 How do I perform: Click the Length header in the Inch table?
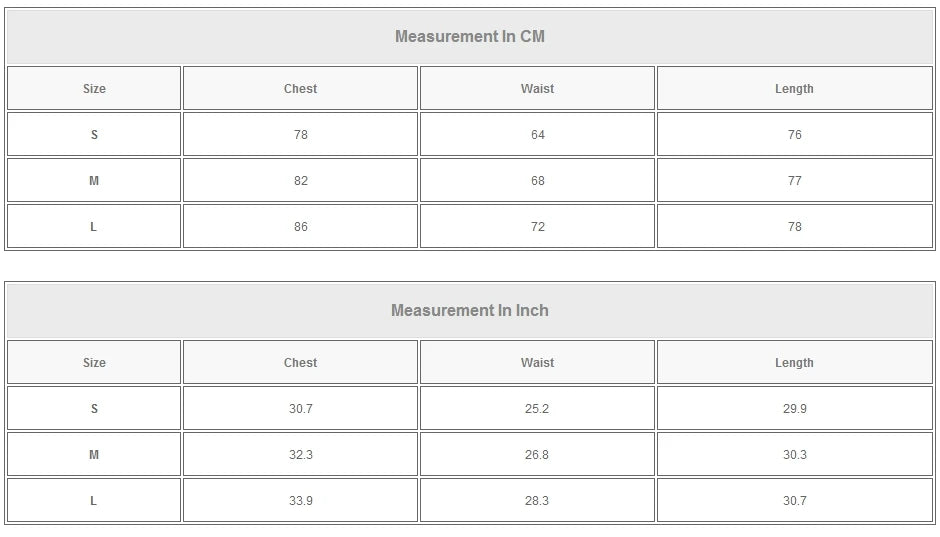click(x=794, y=363)
